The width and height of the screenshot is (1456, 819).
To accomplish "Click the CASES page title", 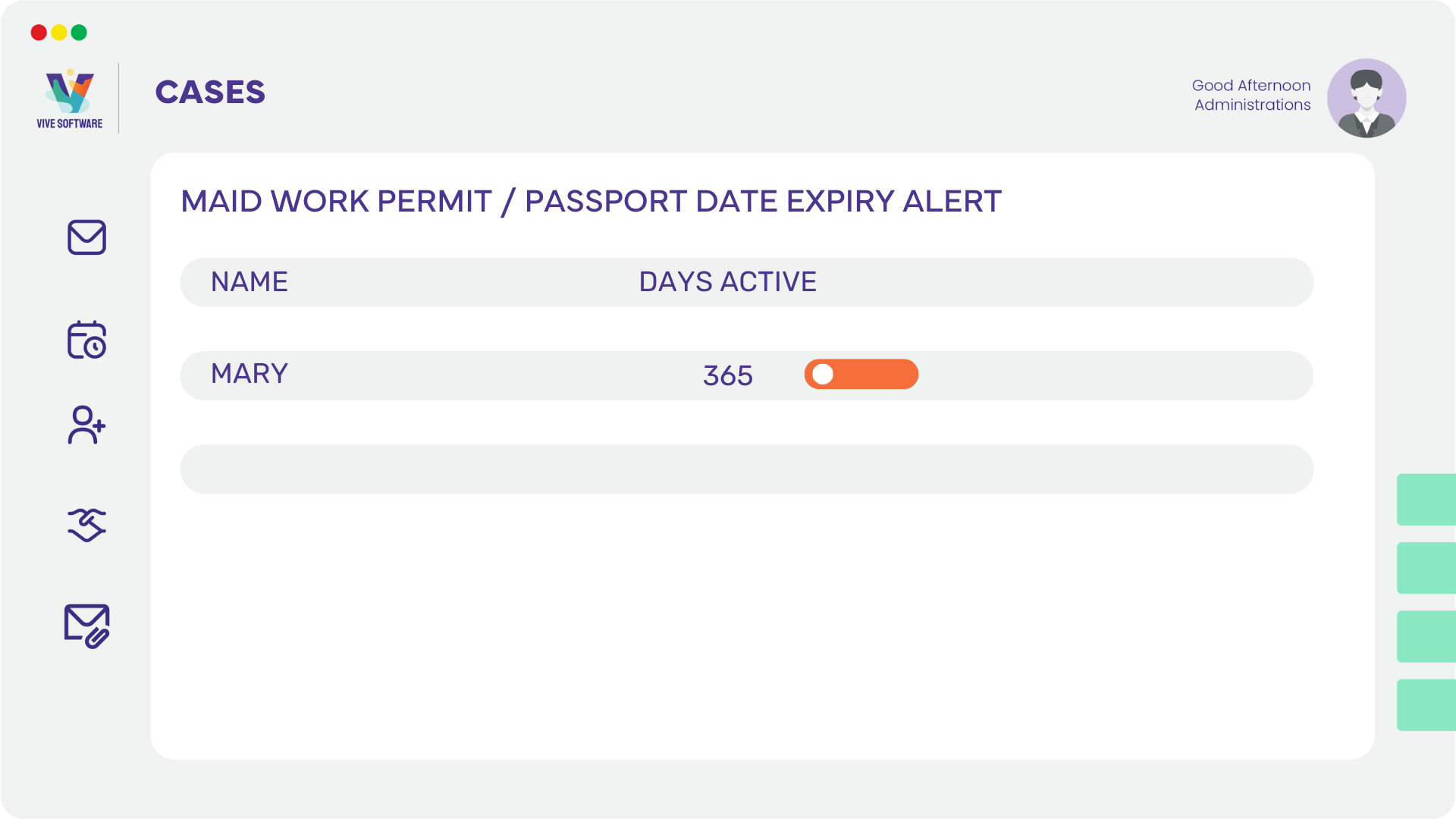I will [210, 93].
